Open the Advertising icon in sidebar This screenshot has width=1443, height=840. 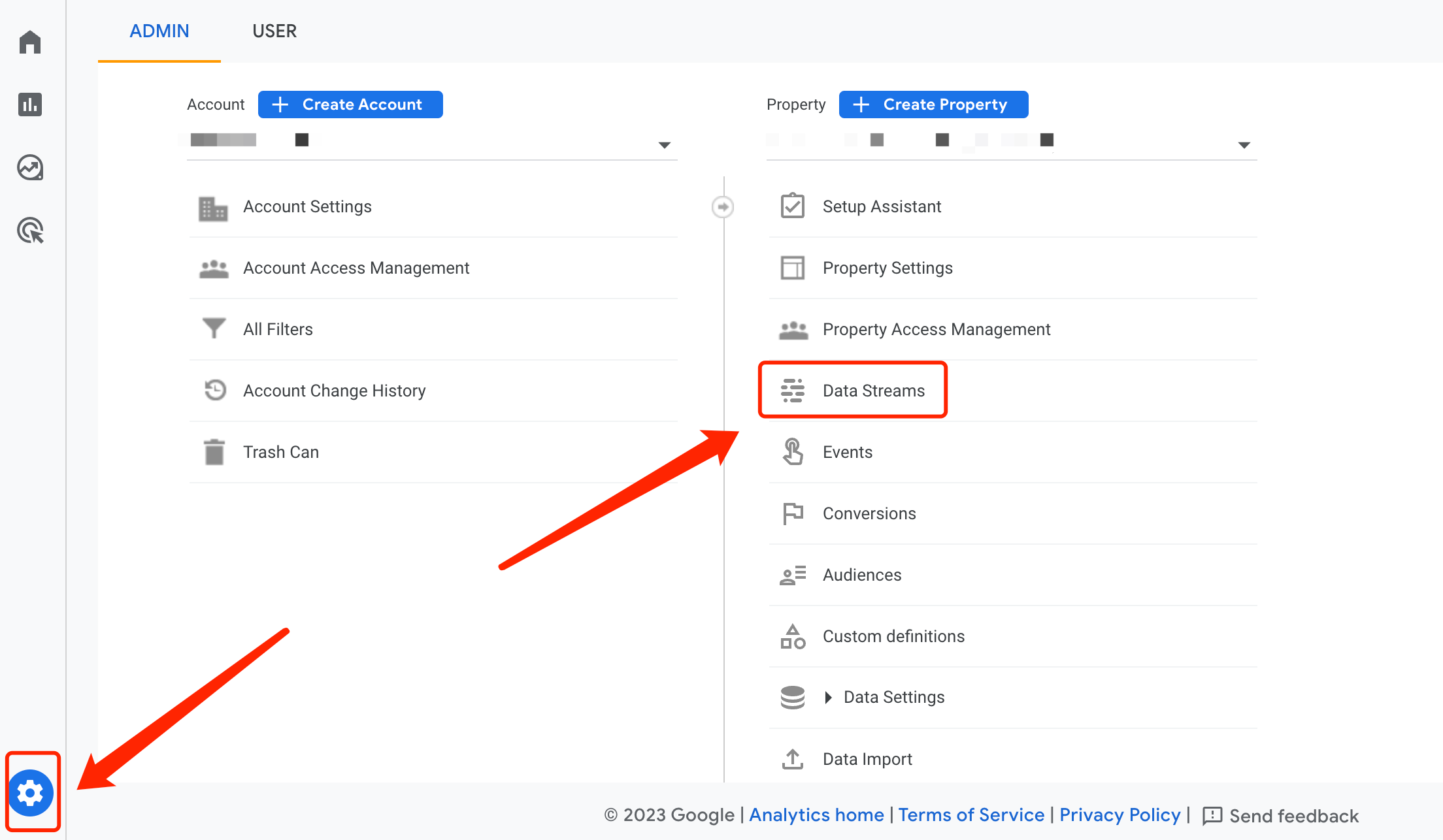(x=30, y=231)
